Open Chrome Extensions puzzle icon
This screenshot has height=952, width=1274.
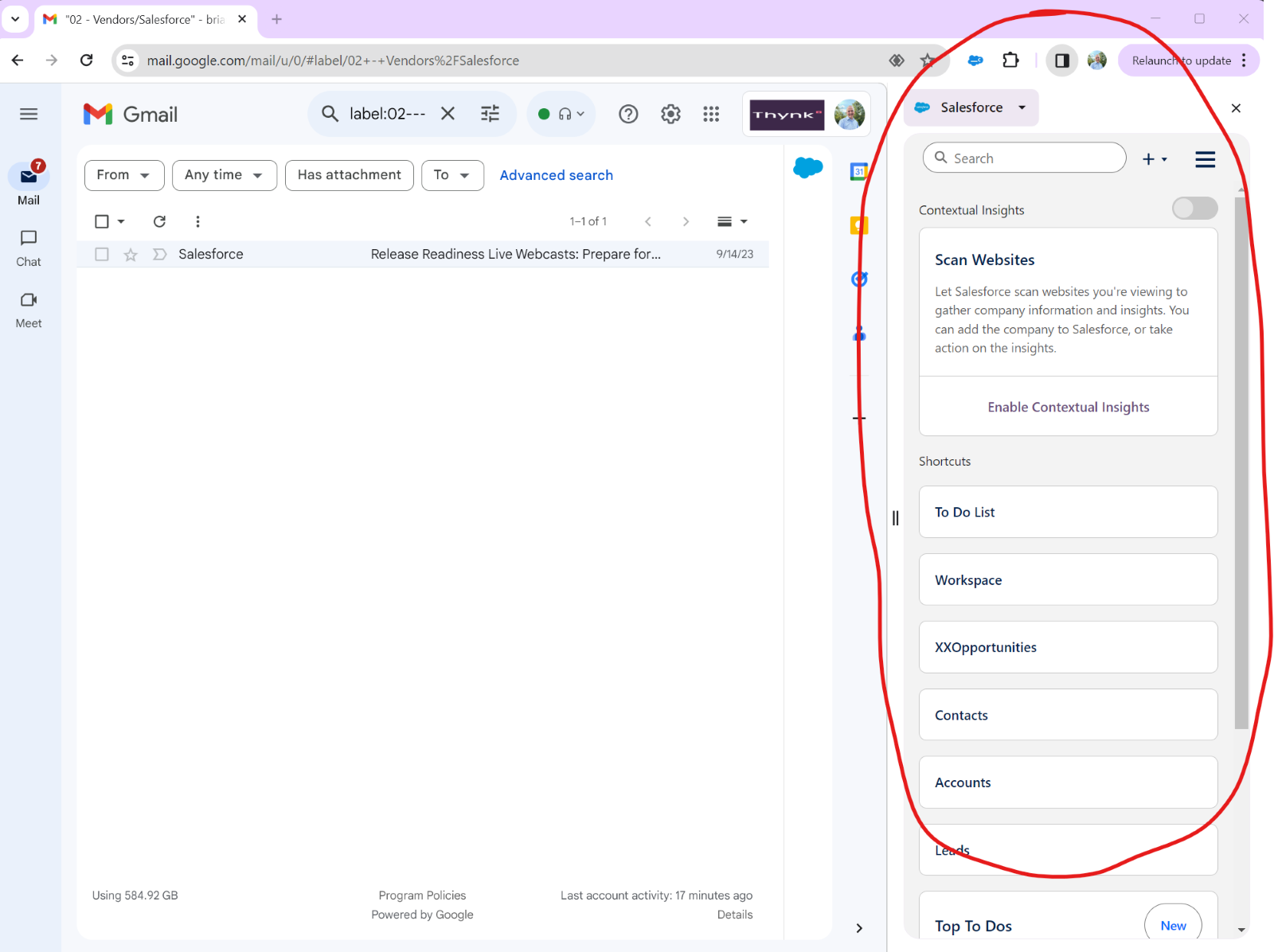tap(1010, 60)
